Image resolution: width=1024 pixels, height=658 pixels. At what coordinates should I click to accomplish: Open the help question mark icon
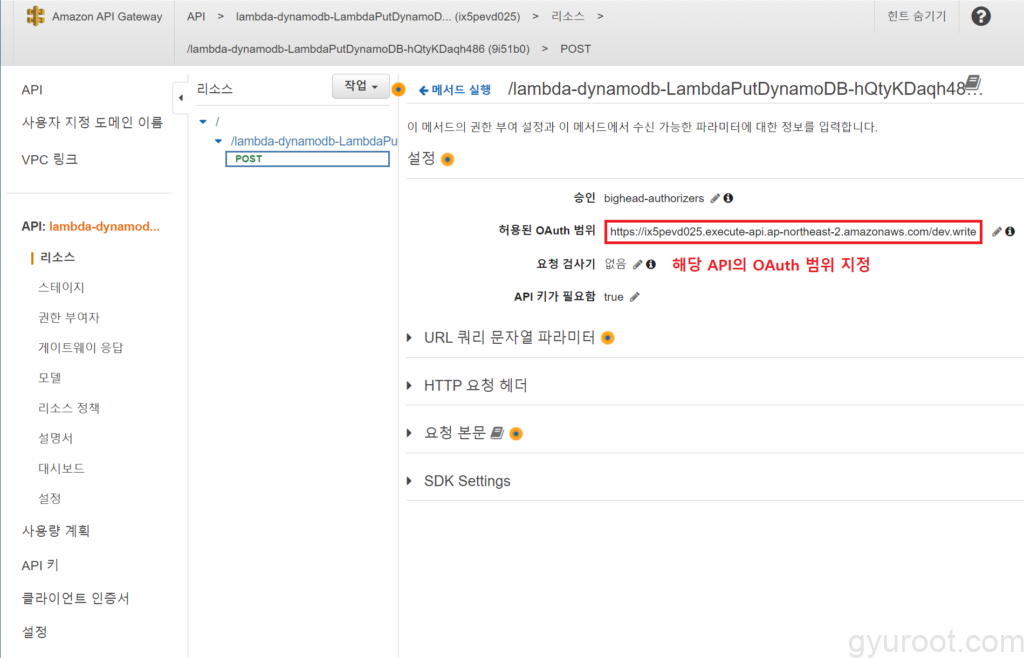click(981, 16)
